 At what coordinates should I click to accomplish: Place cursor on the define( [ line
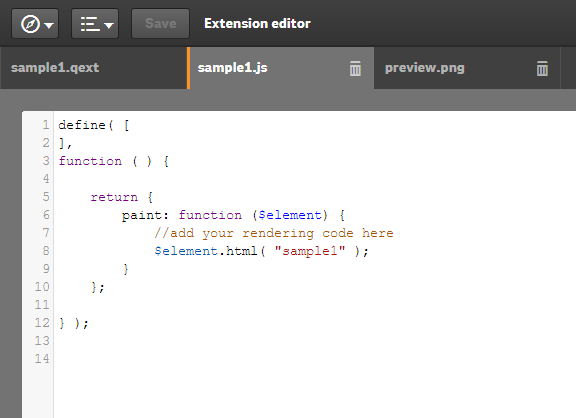pyautogui.click(x=94, y=125)
